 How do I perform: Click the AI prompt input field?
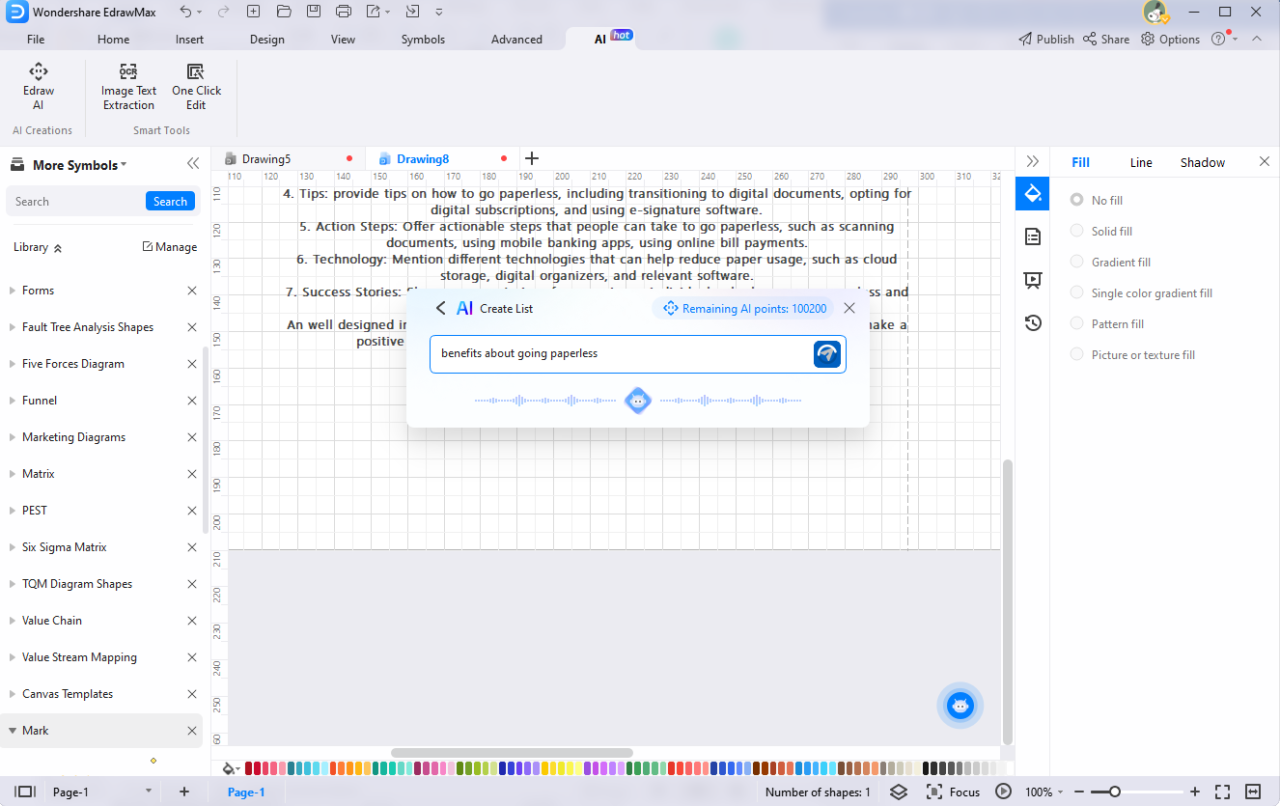(620, 354)
